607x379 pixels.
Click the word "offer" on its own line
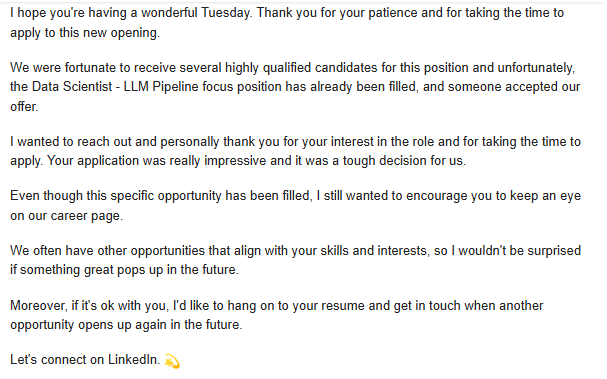24,106
